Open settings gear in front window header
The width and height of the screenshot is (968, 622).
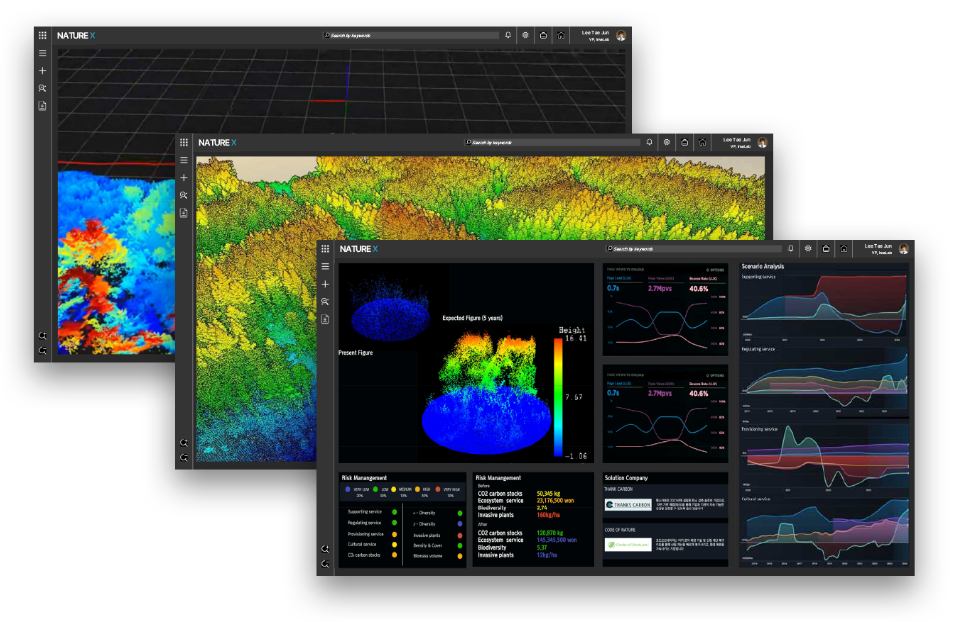click(808, 249)
